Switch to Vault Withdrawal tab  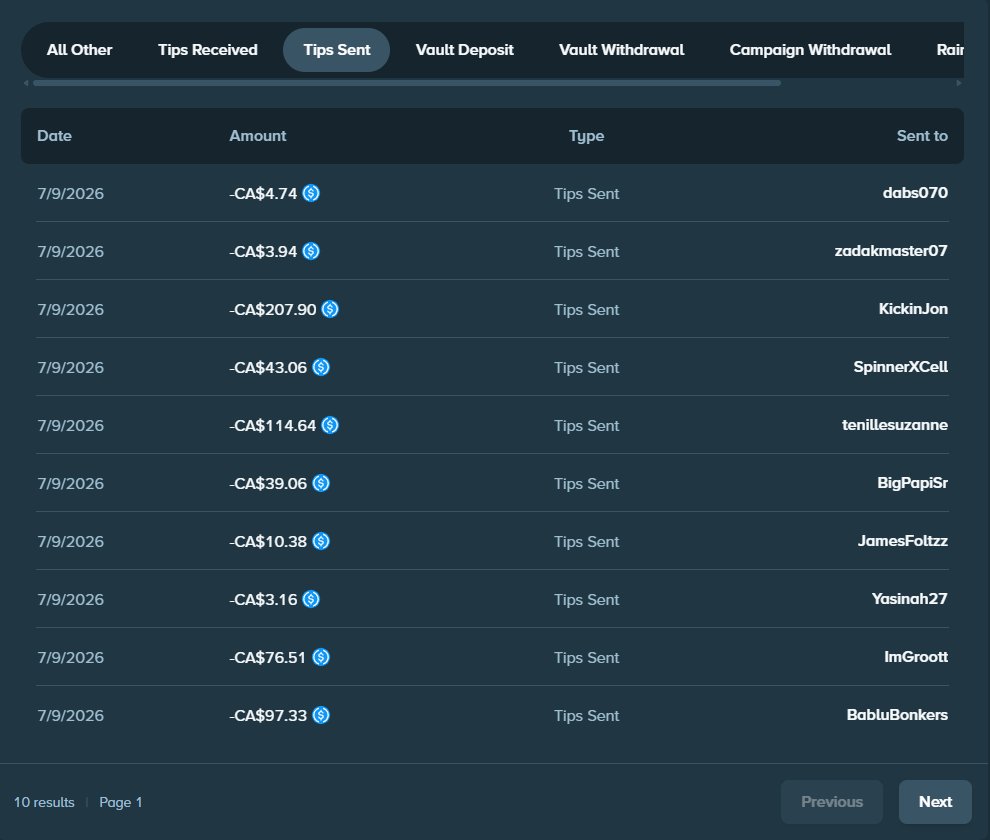coord(621,50)
